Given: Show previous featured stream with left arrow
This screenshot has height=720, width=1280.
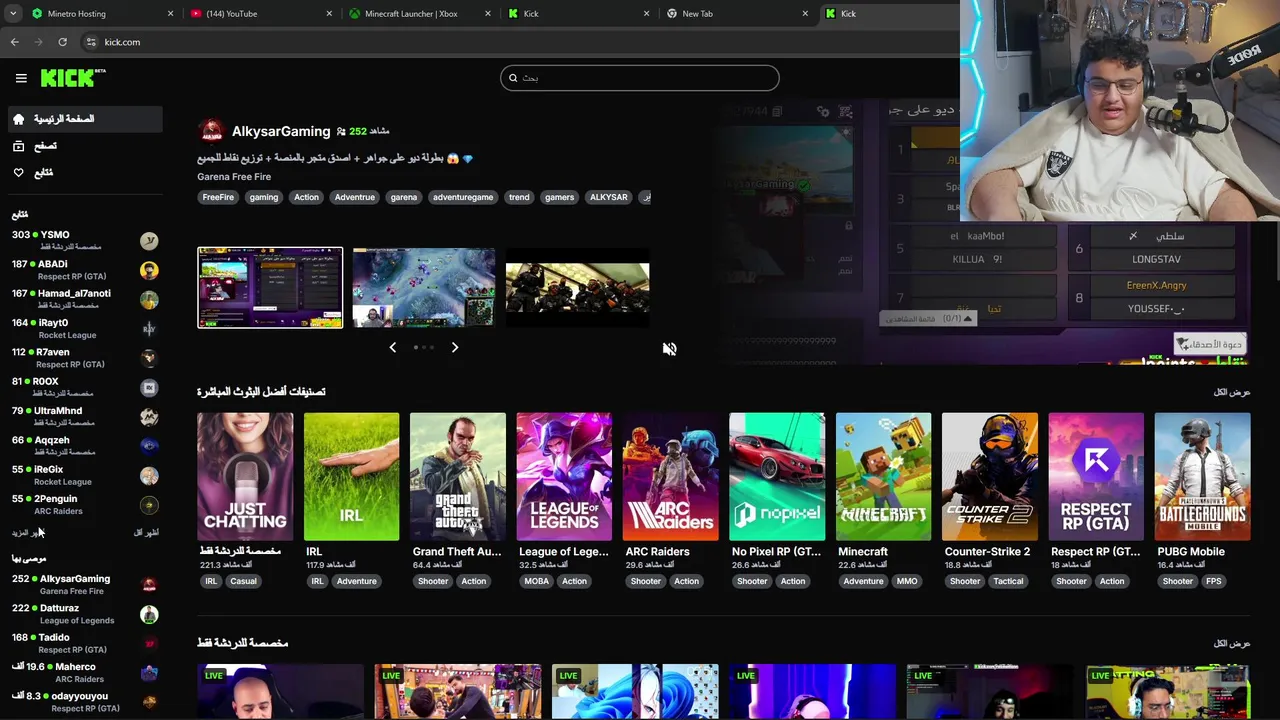Looking at the screenshot, I should click(392, 347).
